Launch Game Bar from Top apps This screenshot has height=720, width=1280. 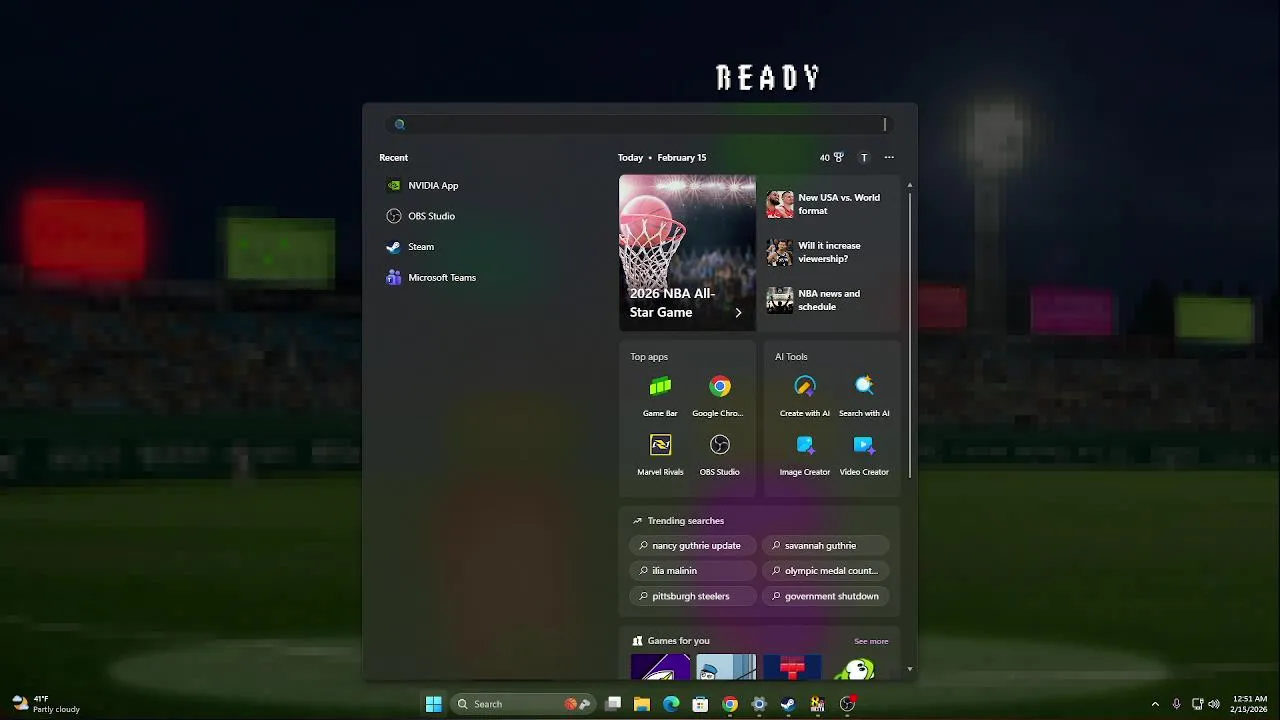tap(660, 396)
